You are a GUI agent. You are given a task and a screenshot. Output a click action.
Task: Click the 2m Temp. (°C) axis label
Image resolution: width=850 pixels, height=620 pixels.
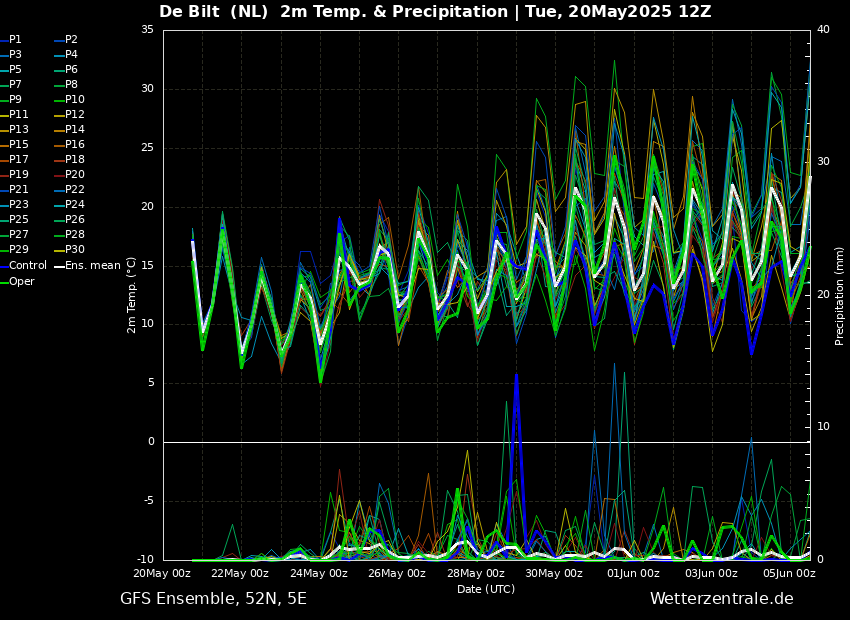pos(132,295)
